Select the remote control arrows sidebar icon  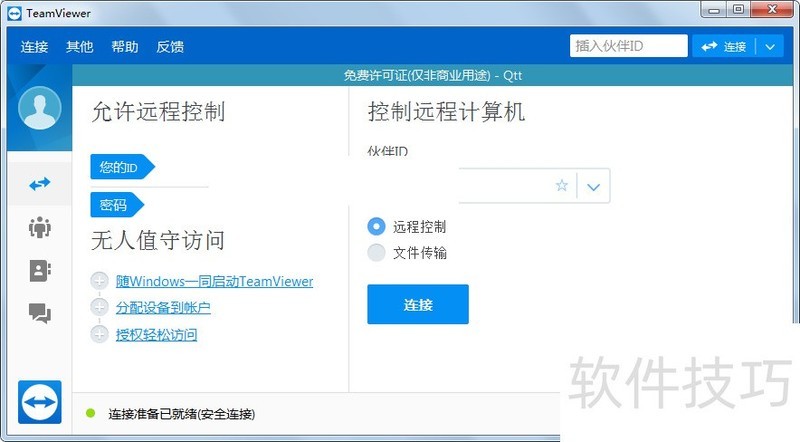click(40, 184)
